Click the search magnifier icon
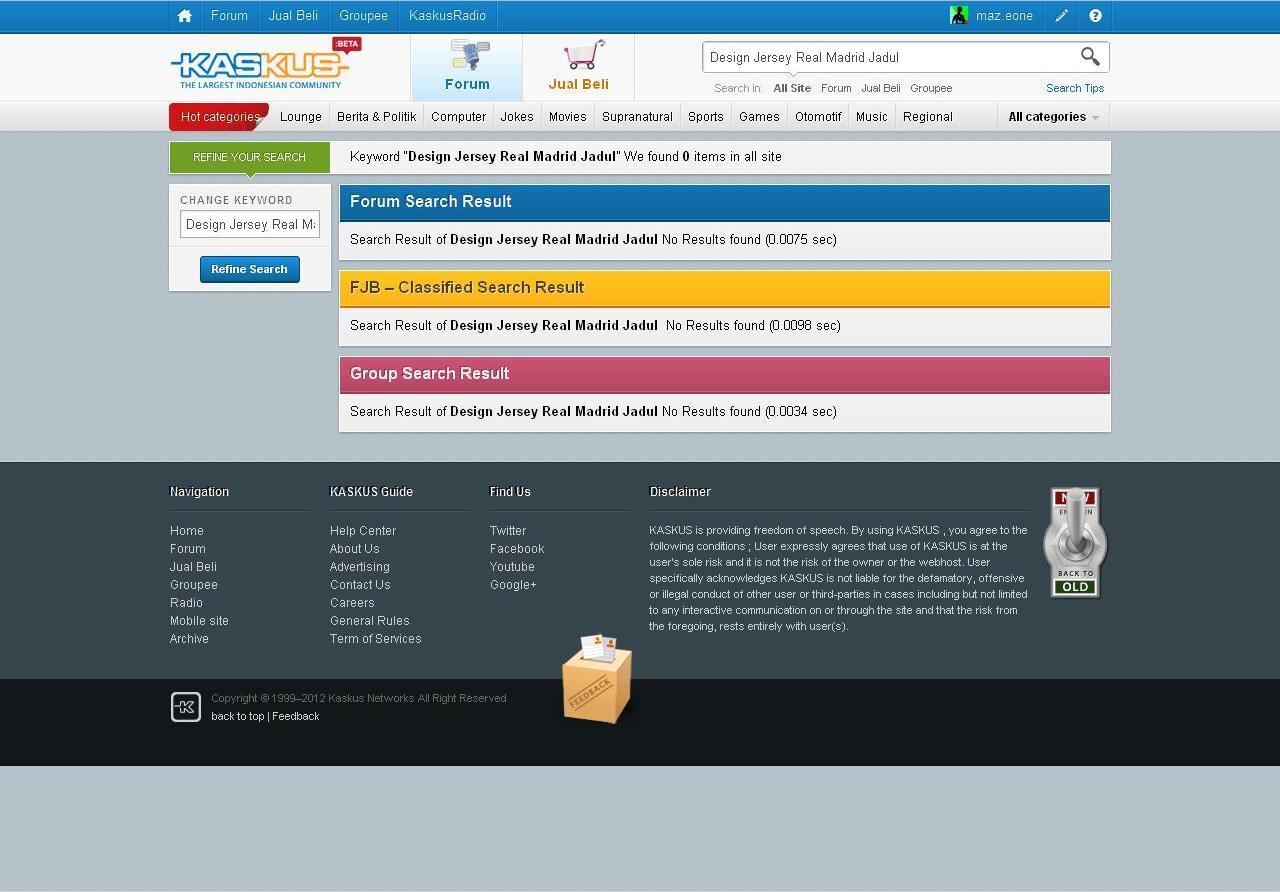Viewport: 1280px width, 892px height. pos(1090,57)
